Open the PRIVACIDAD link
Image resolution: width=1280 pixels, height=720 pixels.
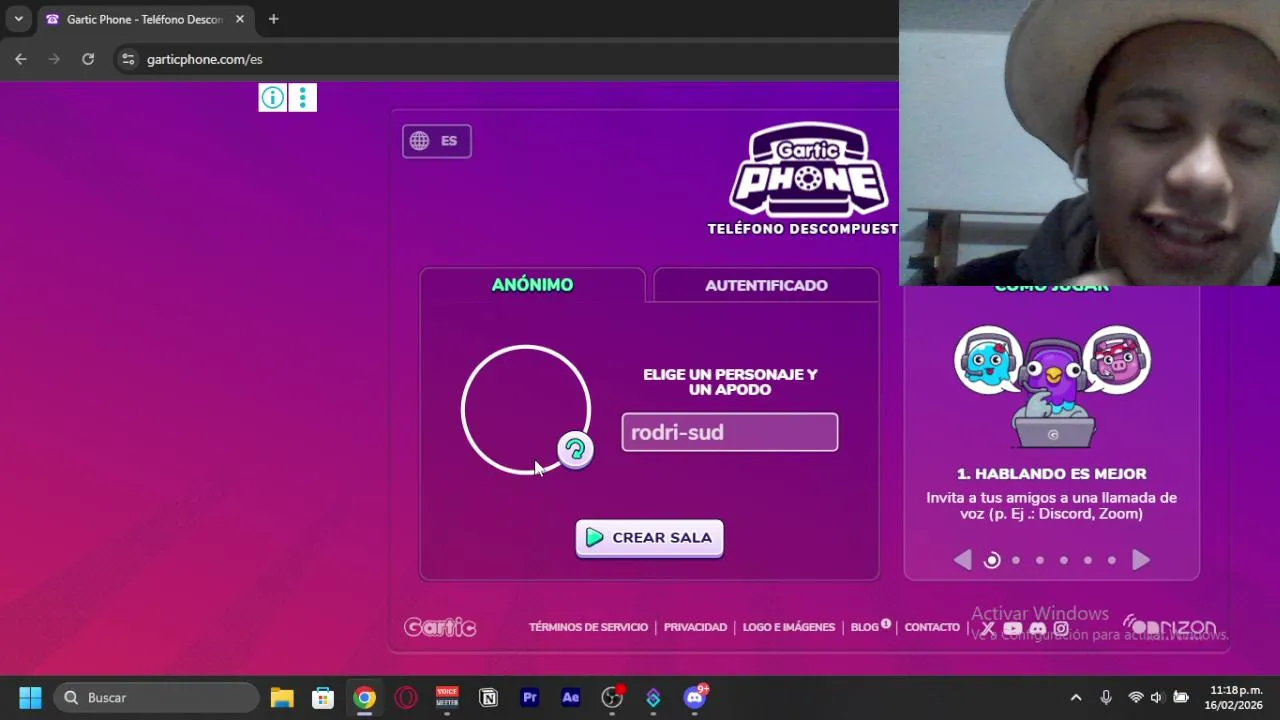(x=695, y=627)
